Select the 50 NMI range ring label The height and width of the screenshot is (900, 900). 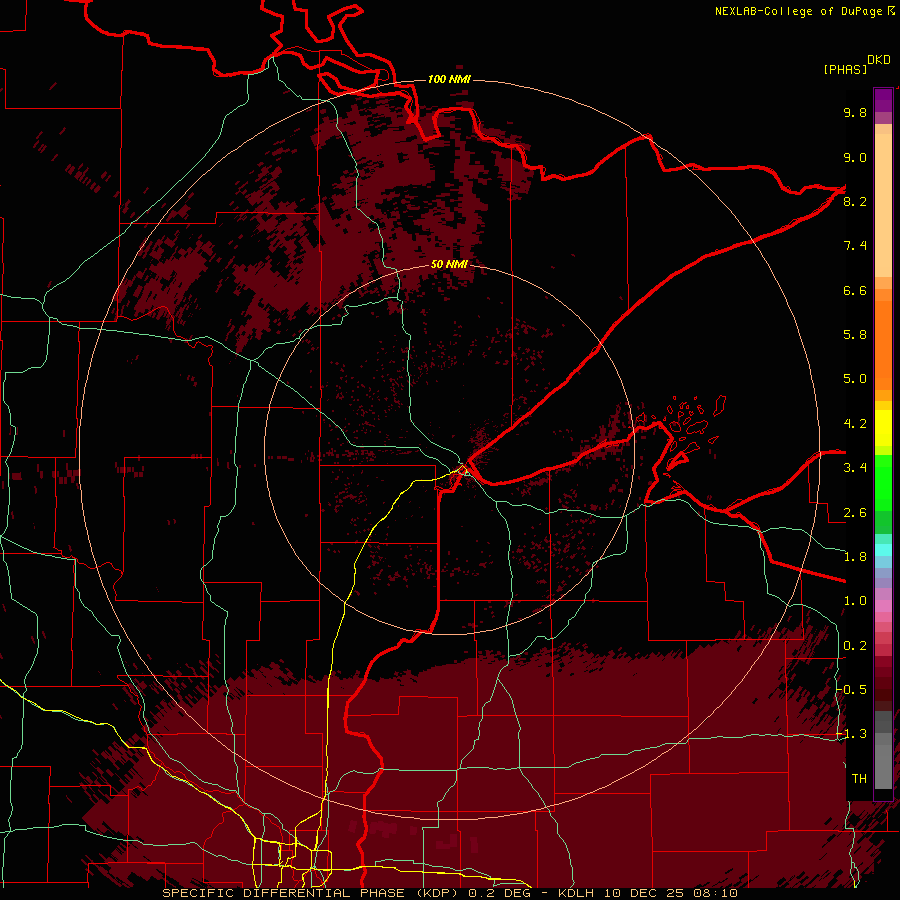click(x=449, y=264)
